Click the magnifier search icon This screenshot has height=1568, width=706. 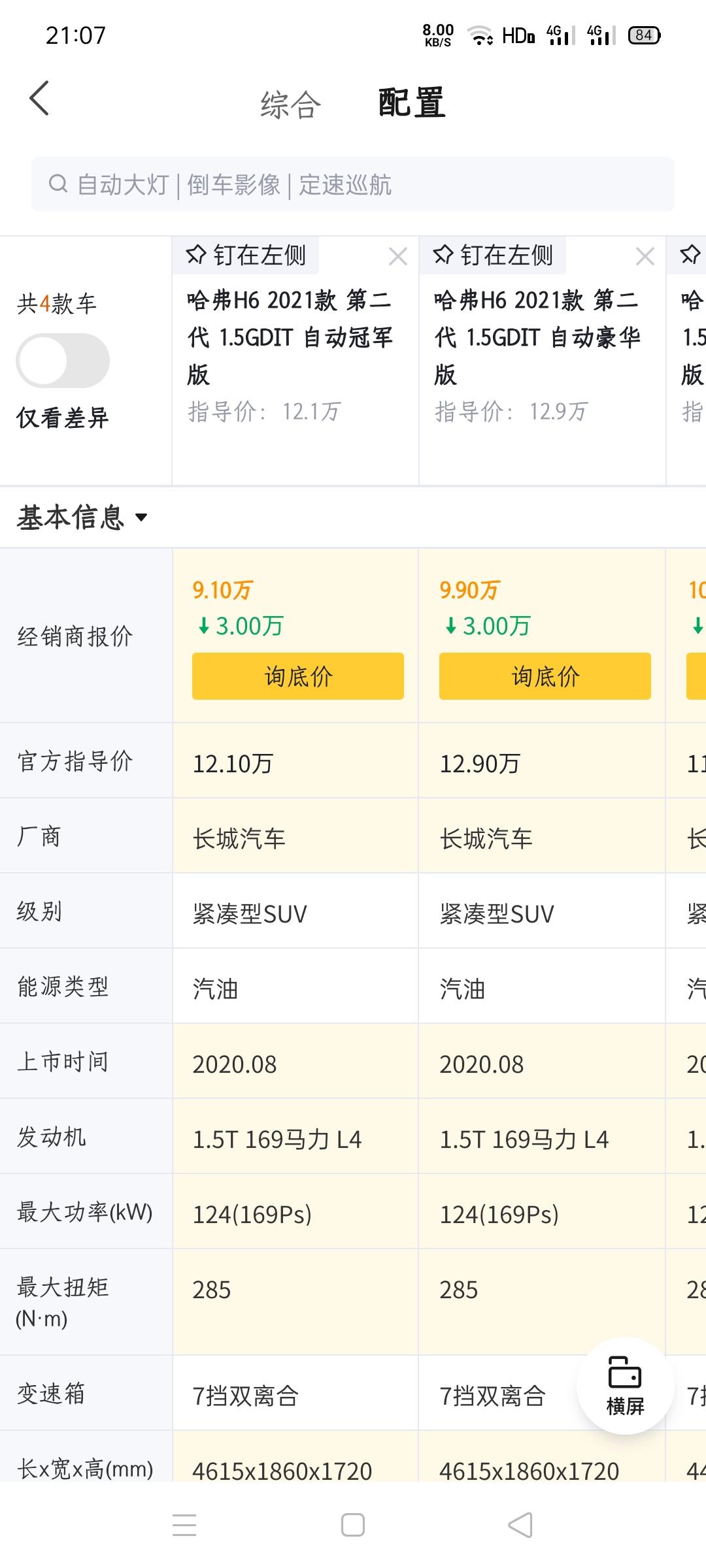pos(58,184)
